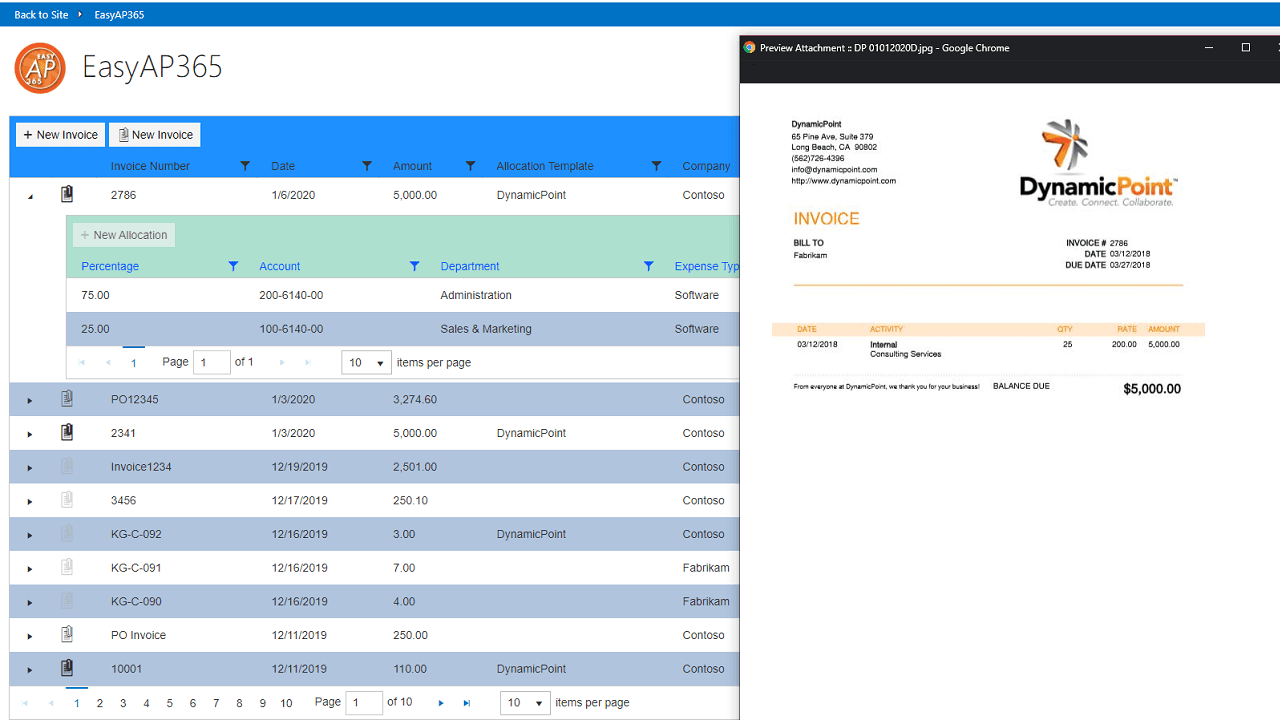Viewport: 1280px width, 720px height.
Task: Go to next invoices page arrow
Action: 441,703
